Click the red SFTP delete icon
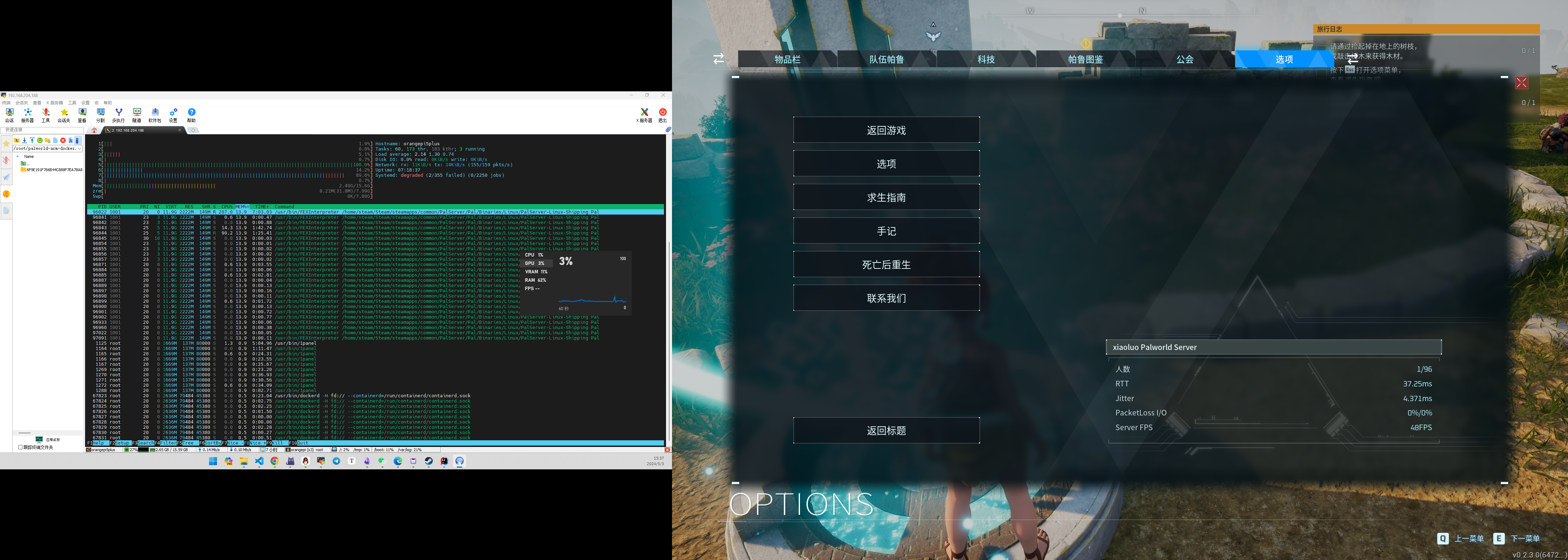The image size is (1568, 560). [x=63, y=141]
